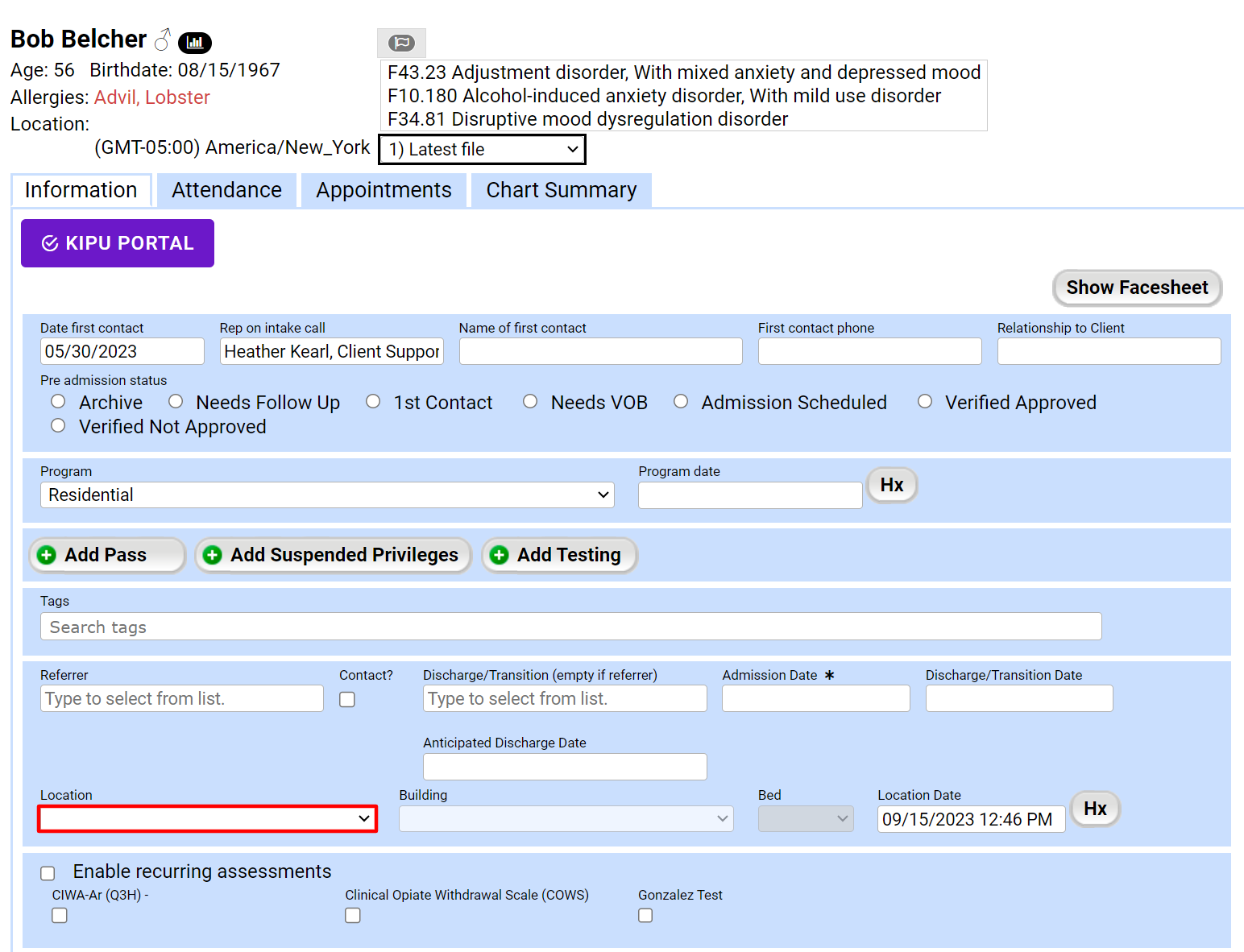
Task: Open Hx history next to Program date
Action: point(891,485)
